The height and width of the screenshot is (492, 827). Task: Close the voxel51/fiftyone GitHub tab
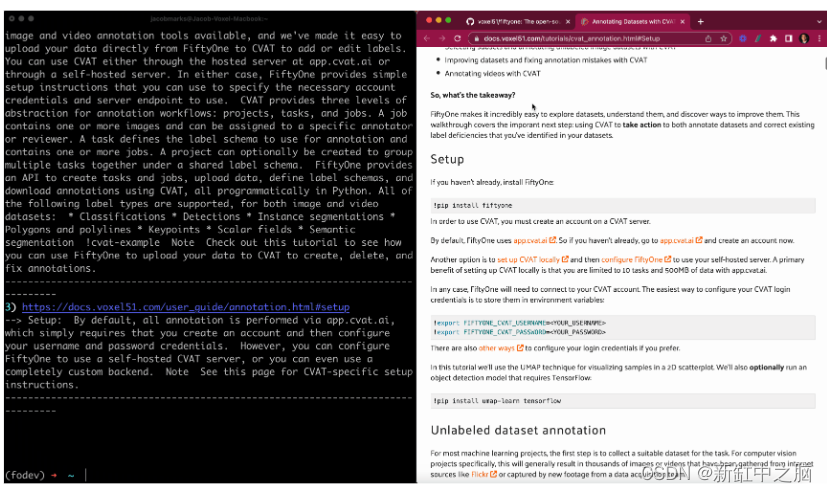(568, 22)
